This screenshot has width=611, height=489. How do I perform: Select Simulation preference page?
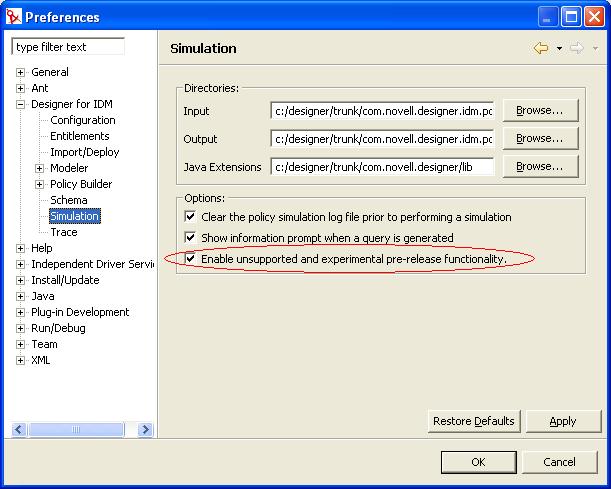coord(74,216)
